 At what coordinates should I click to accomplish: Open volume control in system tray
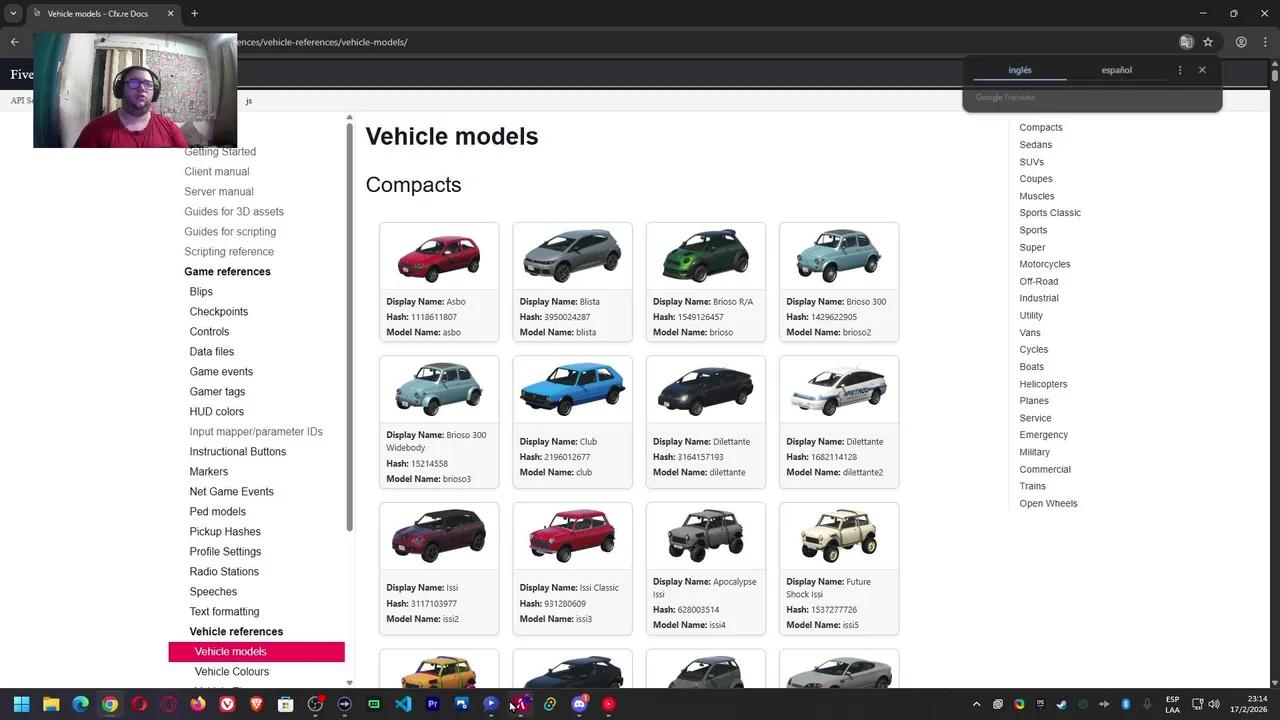click(x=1214, y=704)
